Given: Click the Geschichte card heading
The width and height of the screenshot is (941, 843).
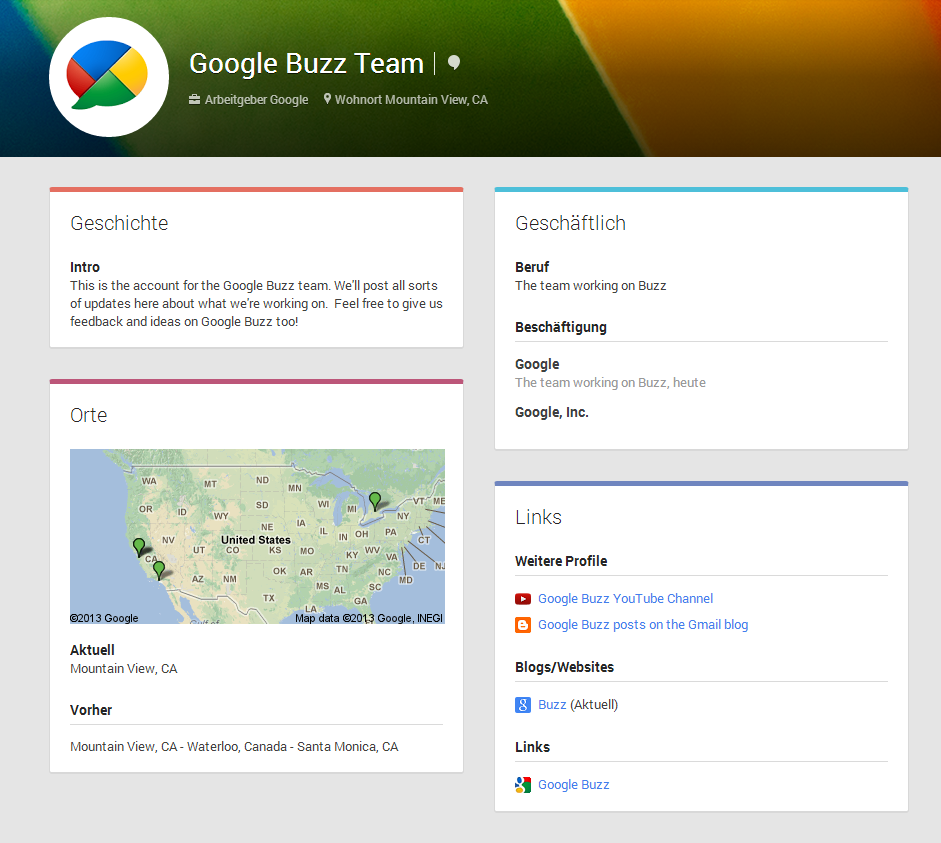Looking at the screenshot, I should pos(119,223).
